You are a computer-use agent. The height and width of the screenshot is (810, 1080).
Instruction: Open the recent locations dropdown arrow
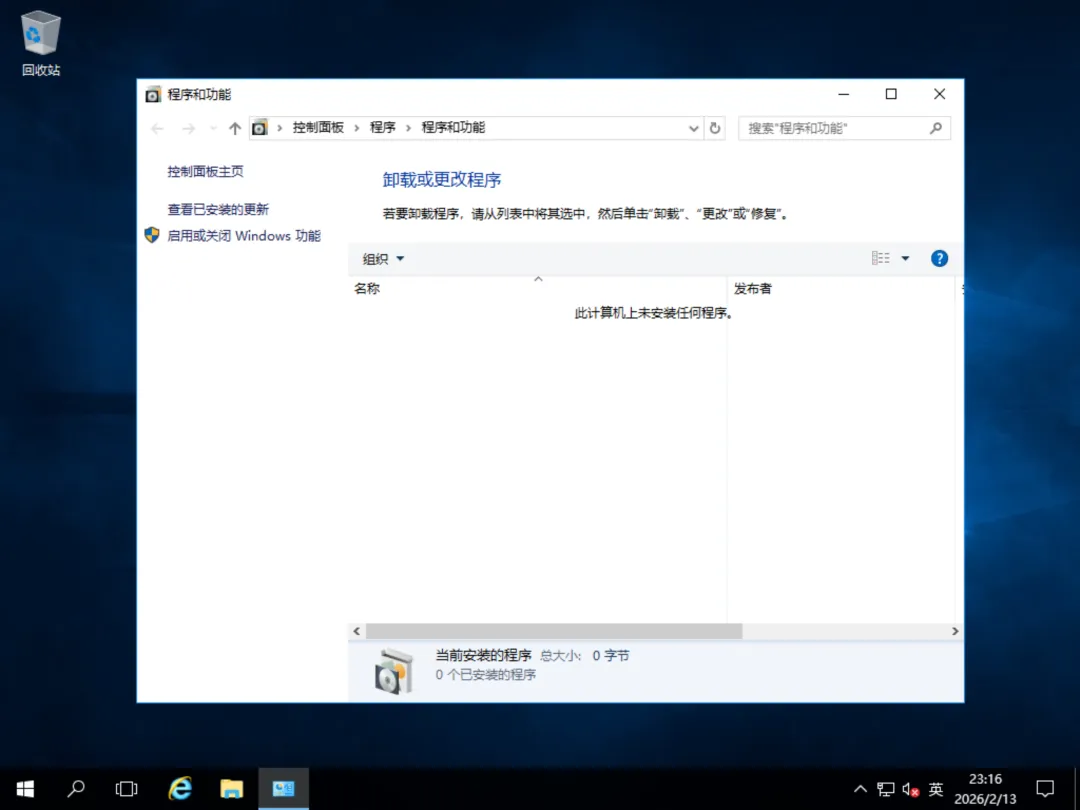[x=213, y=128]
